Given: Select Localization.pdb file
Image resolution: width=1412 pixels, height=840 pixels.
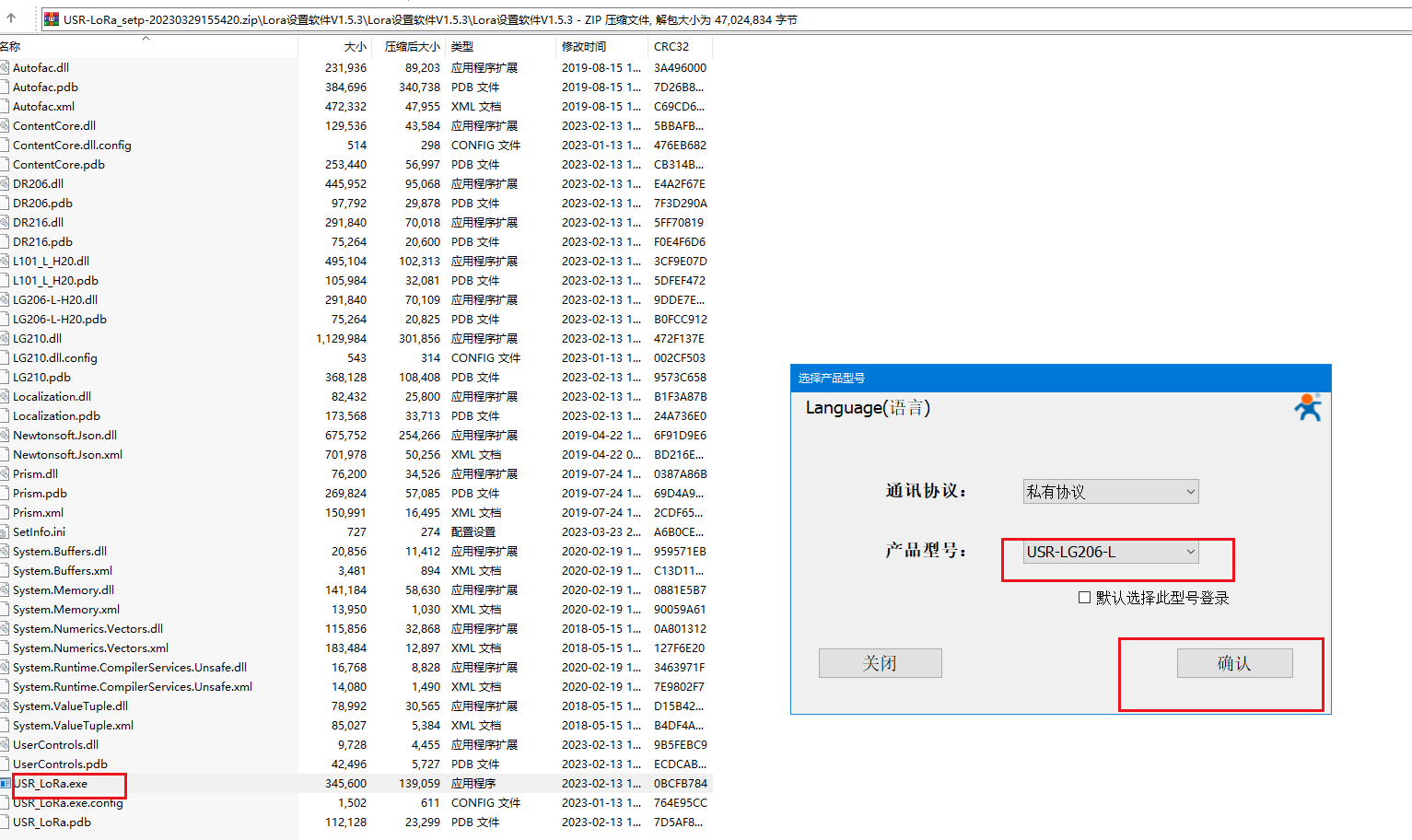Looking at the screenshot, I should tap(56, 416).
